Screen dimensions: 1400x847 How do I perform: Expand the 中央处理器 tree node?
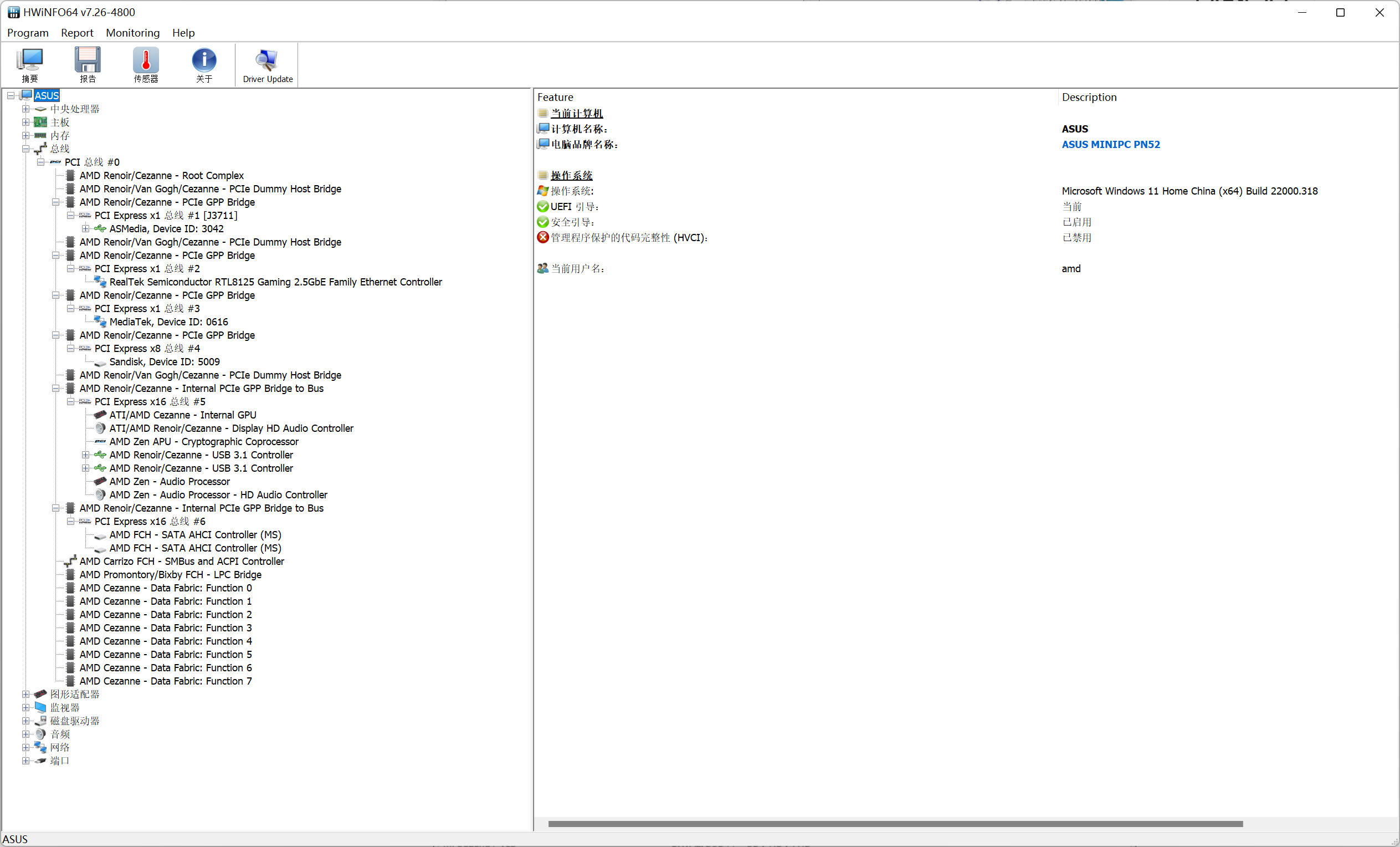(x=25, y=109)
